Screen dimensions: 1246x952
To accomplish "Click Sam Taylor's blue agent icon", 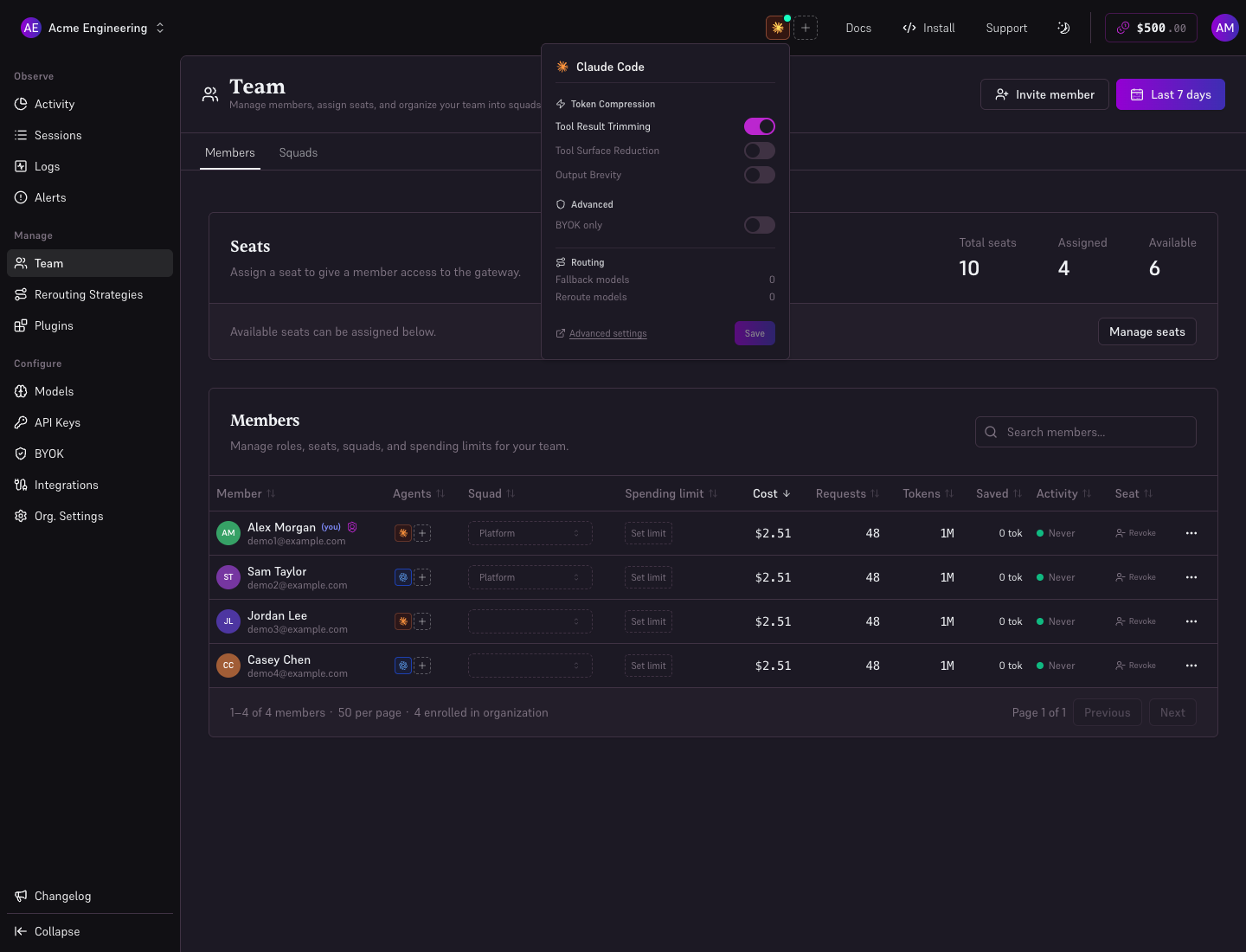I will coord(402,577).
